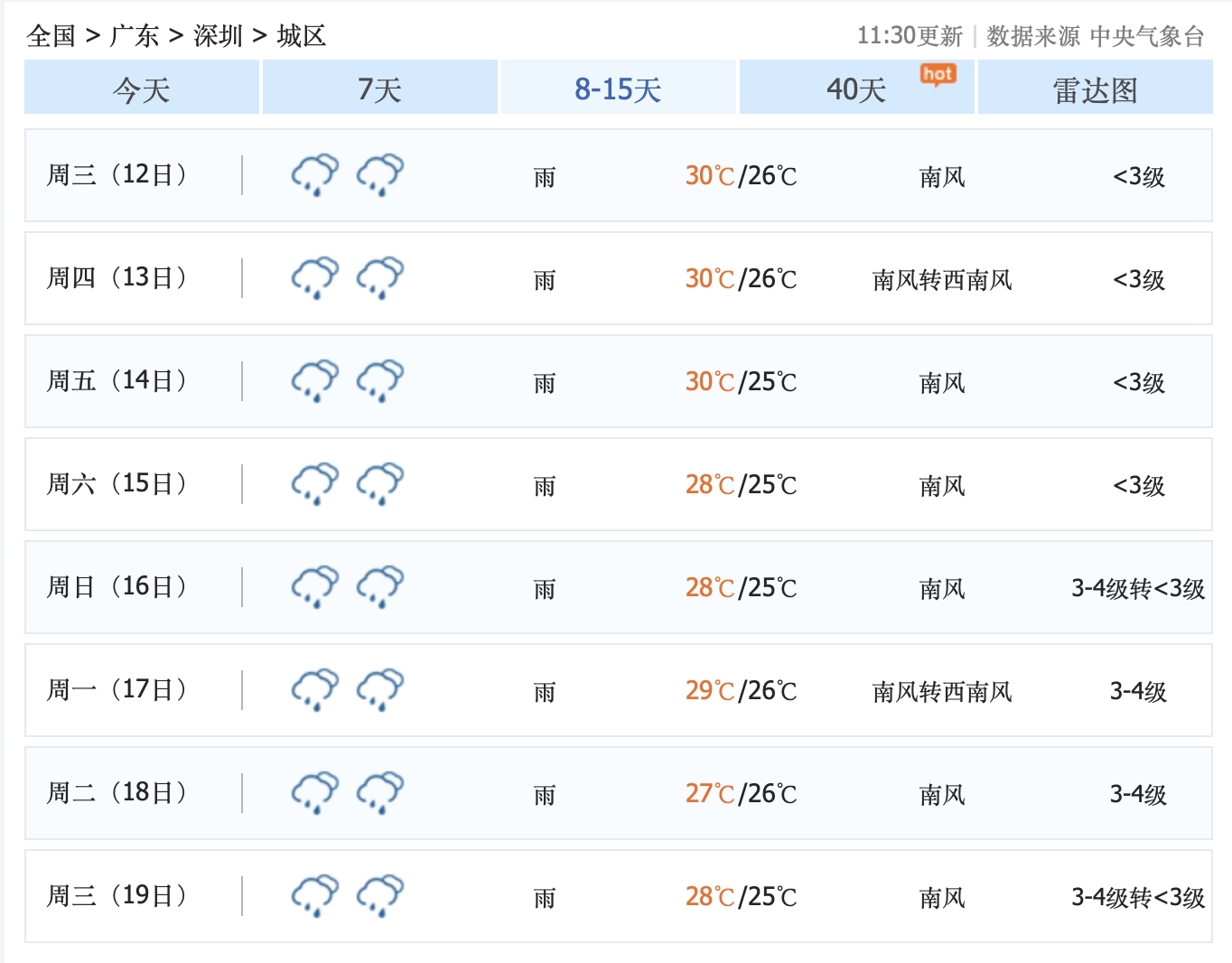Click 数据来源 中央气象台 text
This screenshot has height=963, width=1232.
point(1096,36)
